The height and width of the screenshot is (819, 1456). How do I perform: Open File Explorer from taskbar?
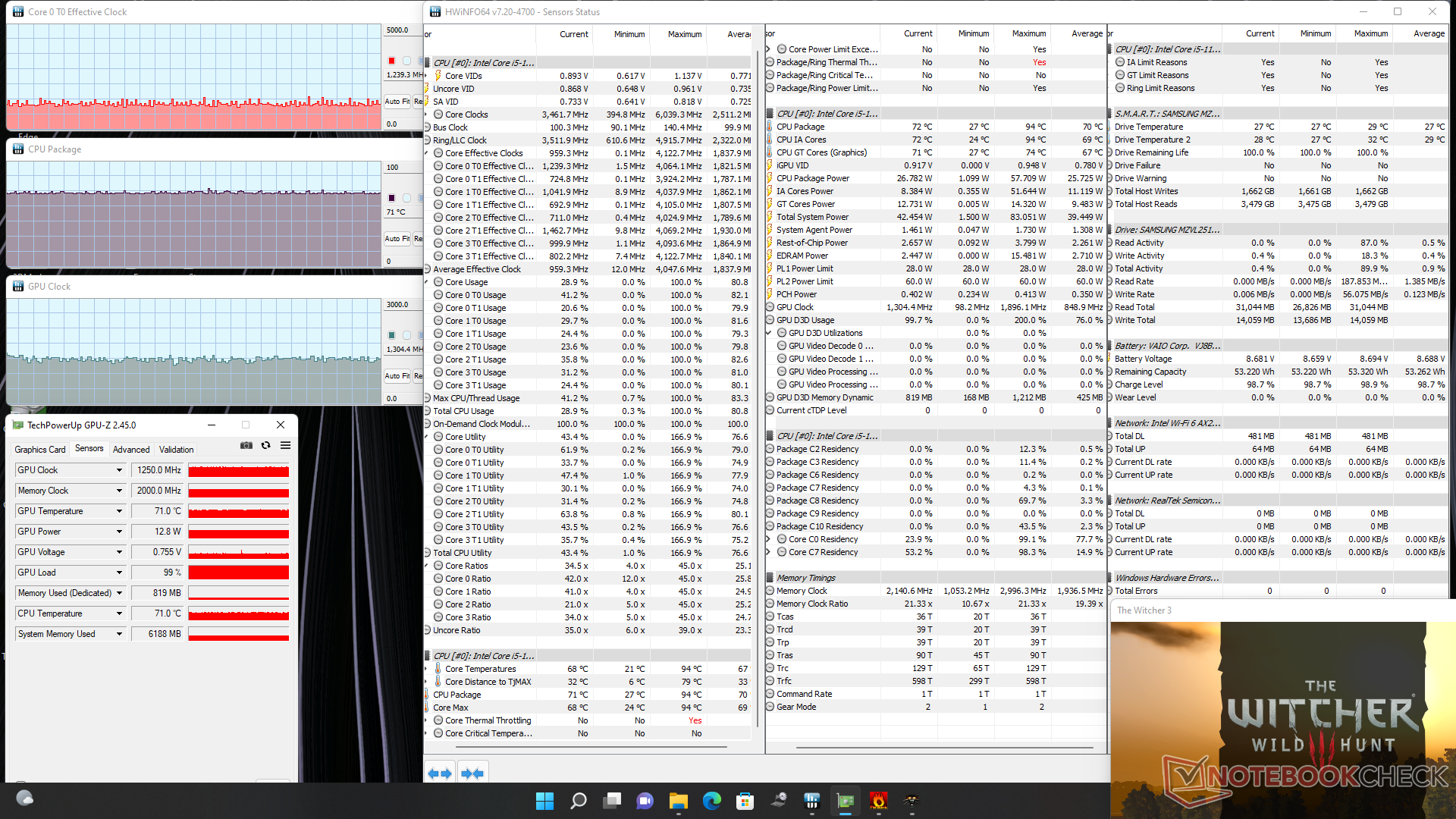tap(678, 801)
